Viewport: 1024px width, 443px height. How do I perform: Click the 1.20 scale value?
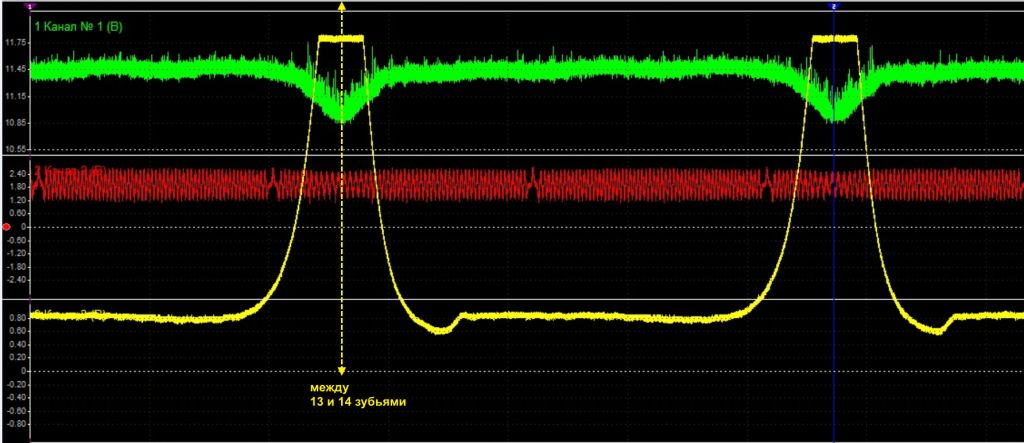[20, 201]
